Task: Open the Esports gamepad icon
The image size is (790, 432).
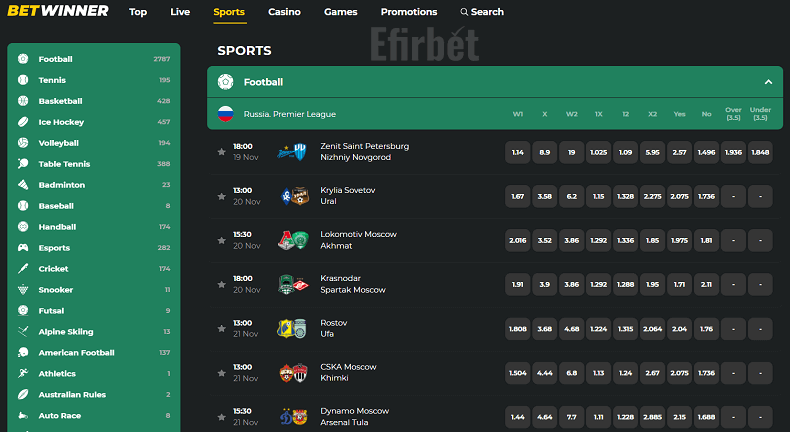Action: 23,248
